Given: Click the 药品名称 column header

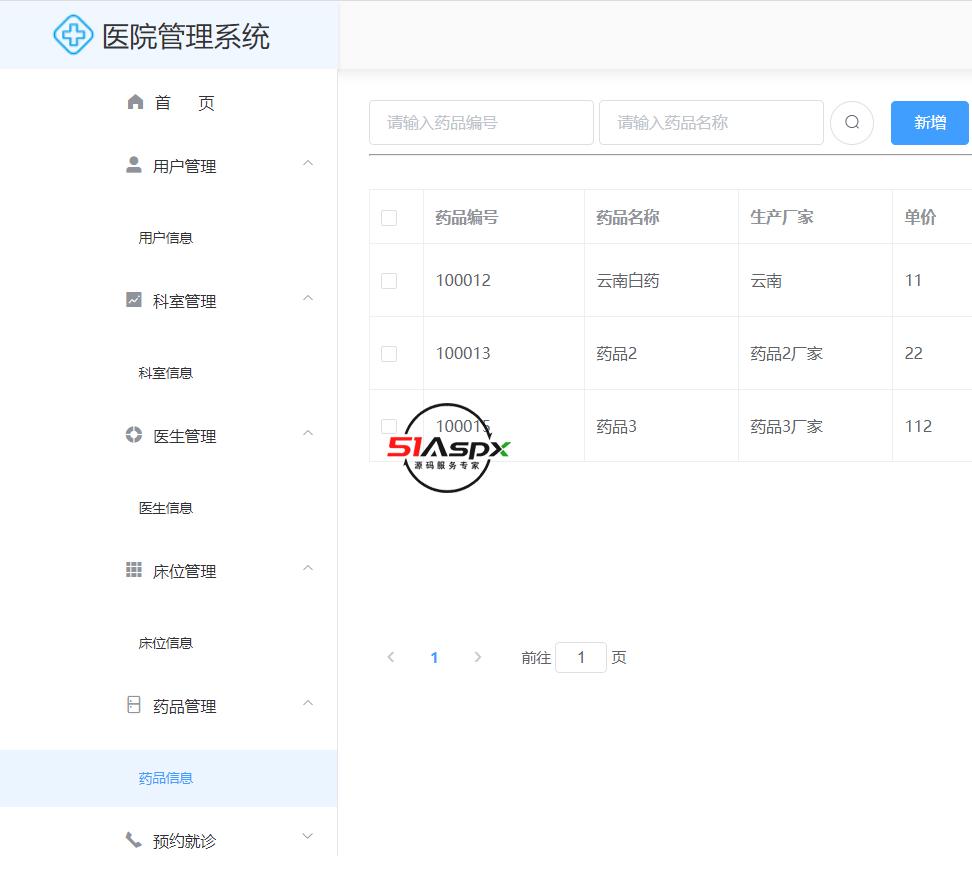Looking at the screenshot, I should point(628,218).
